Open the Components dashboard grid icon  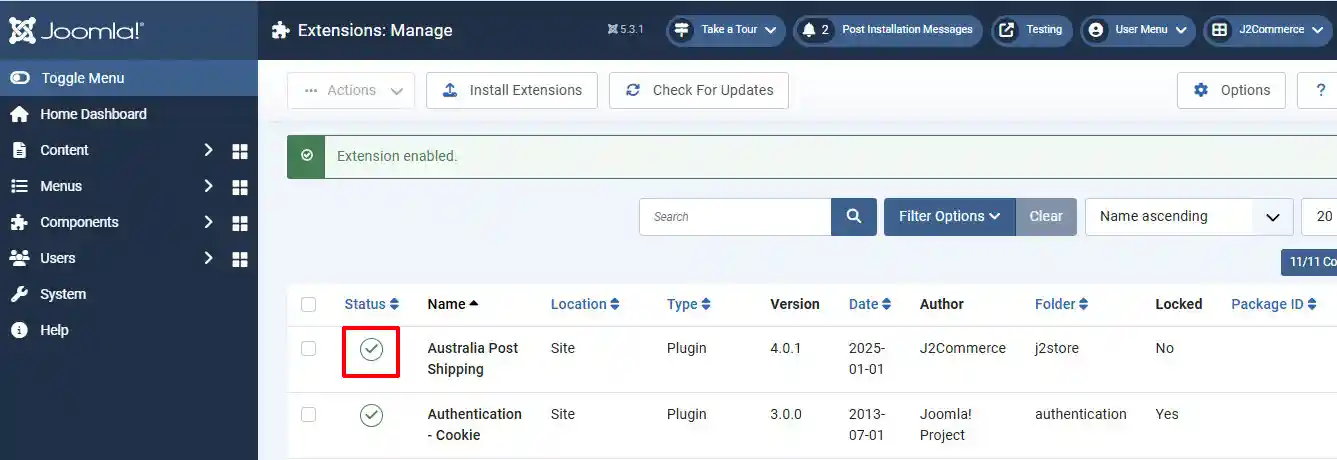(240, 222)
